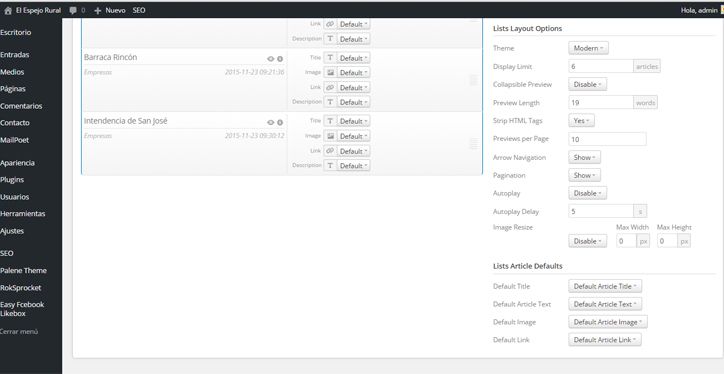Click Hola, admin account link
This screenshot has width=724, height=374.
tap(699, 10)
